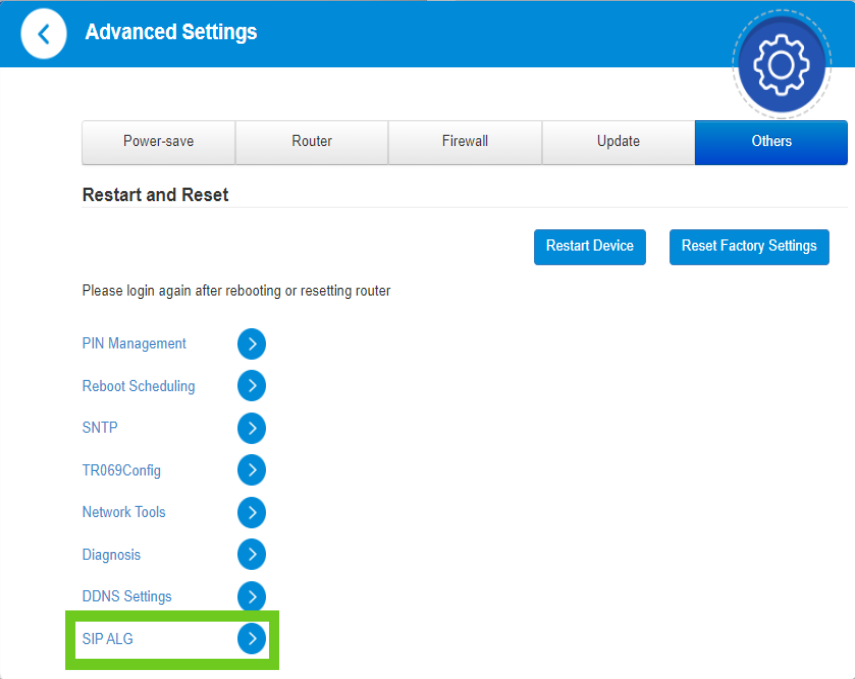Follow the SIP ALG text link
This screenshot has height=679, width=855.
coord(107,639)
